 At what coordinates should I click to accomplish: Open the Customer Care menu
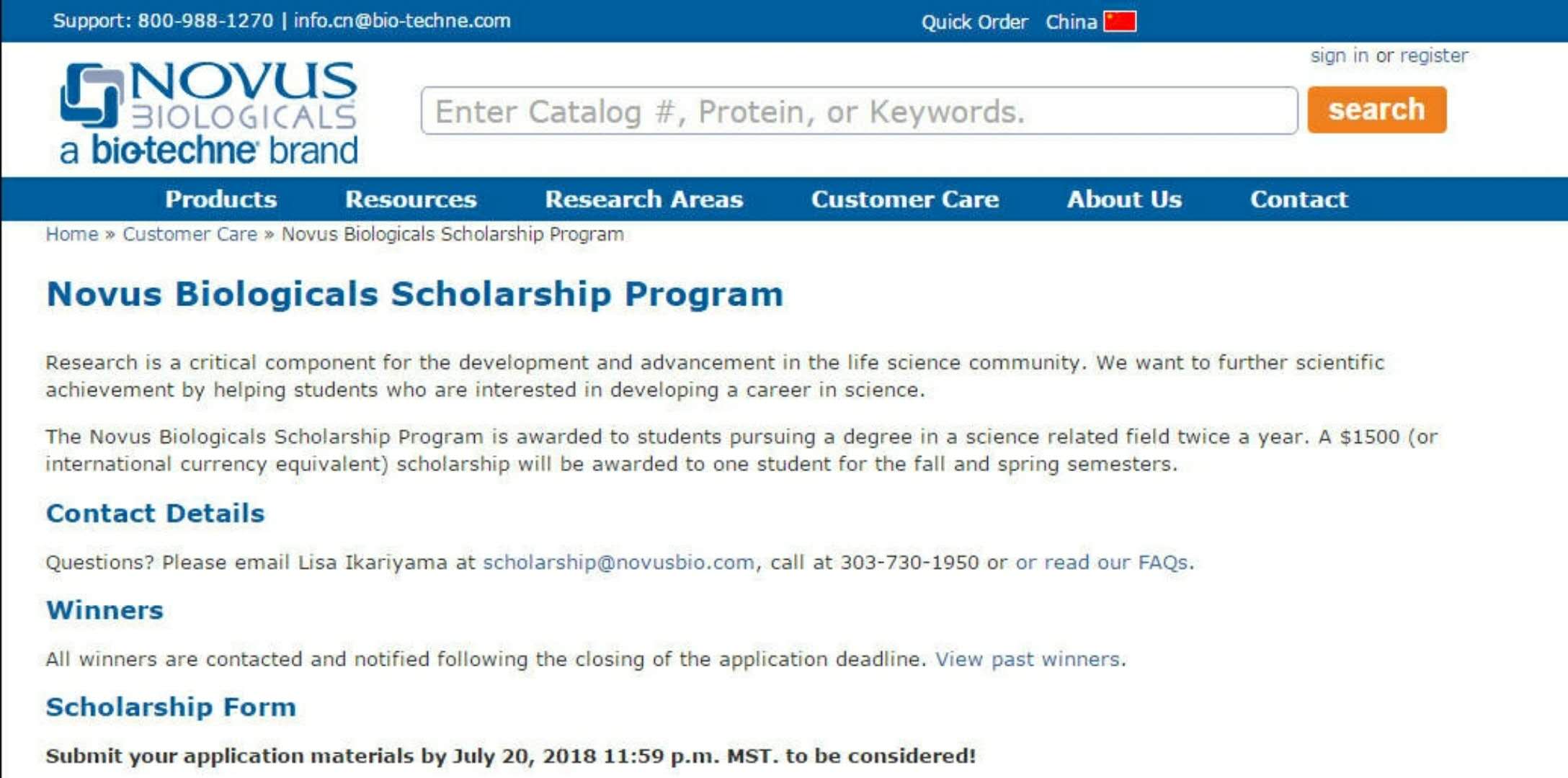pyautogui.click(x=905, y=200)
